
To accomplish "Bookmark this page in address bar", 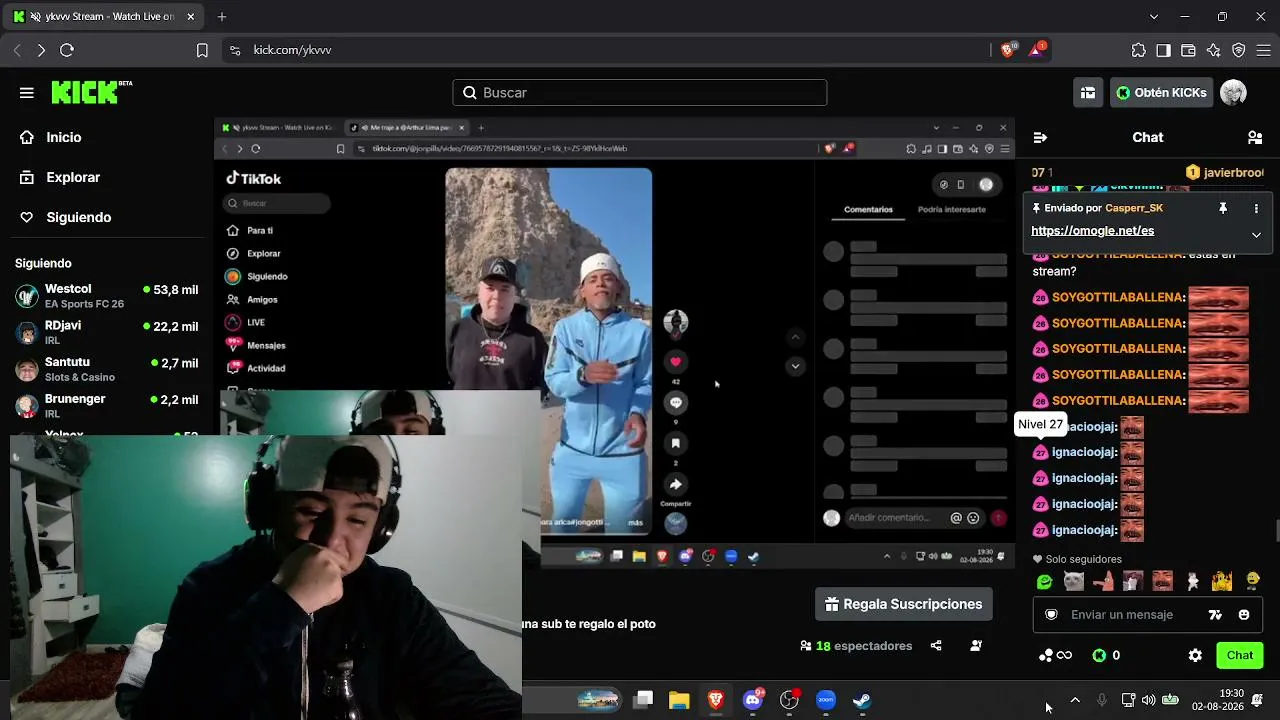I will point(202,50).
